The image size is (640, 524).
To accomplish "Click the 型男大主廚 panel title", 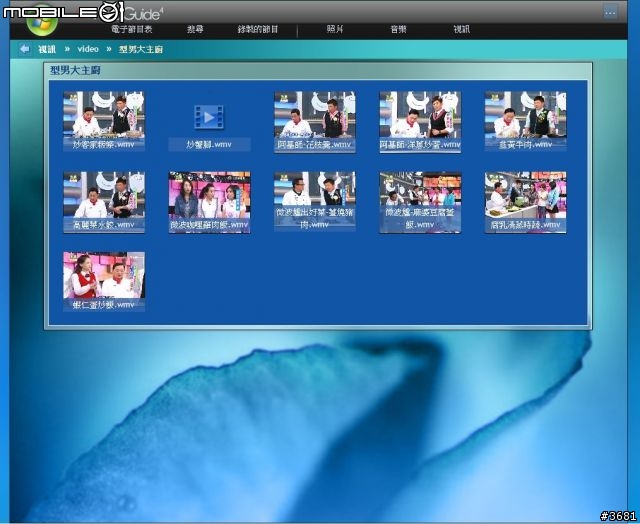I will [x=75, y=70].
